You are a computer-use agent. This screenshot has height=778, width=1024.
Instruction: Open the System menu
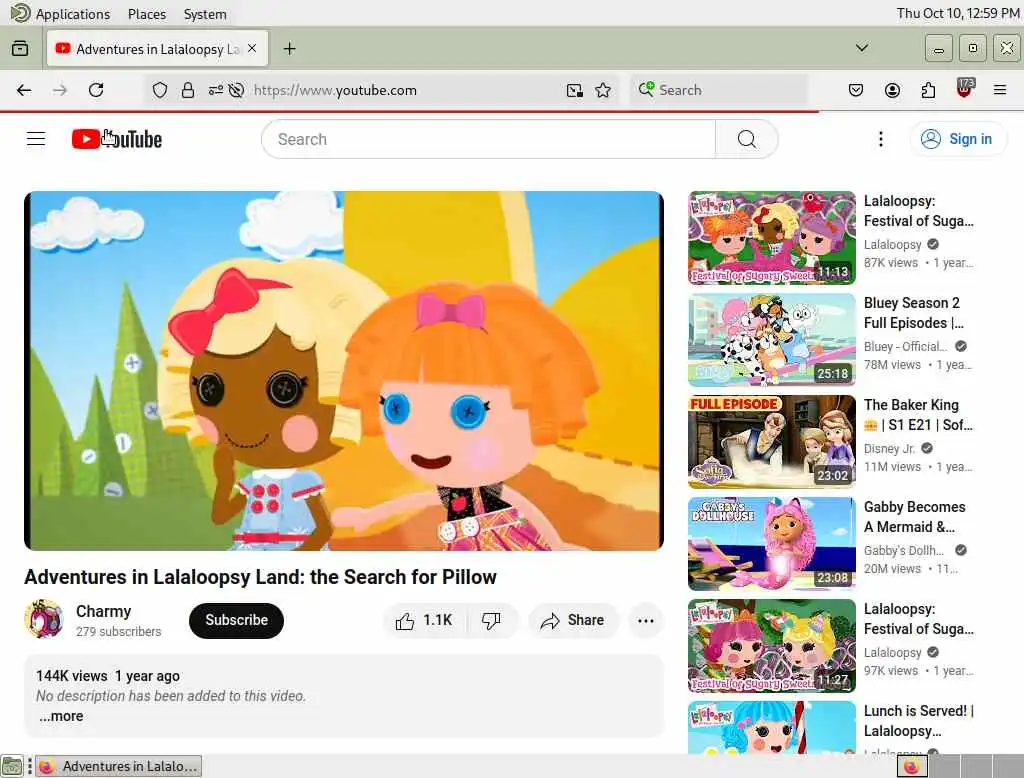pyautogui.click(x=205, y=14)
